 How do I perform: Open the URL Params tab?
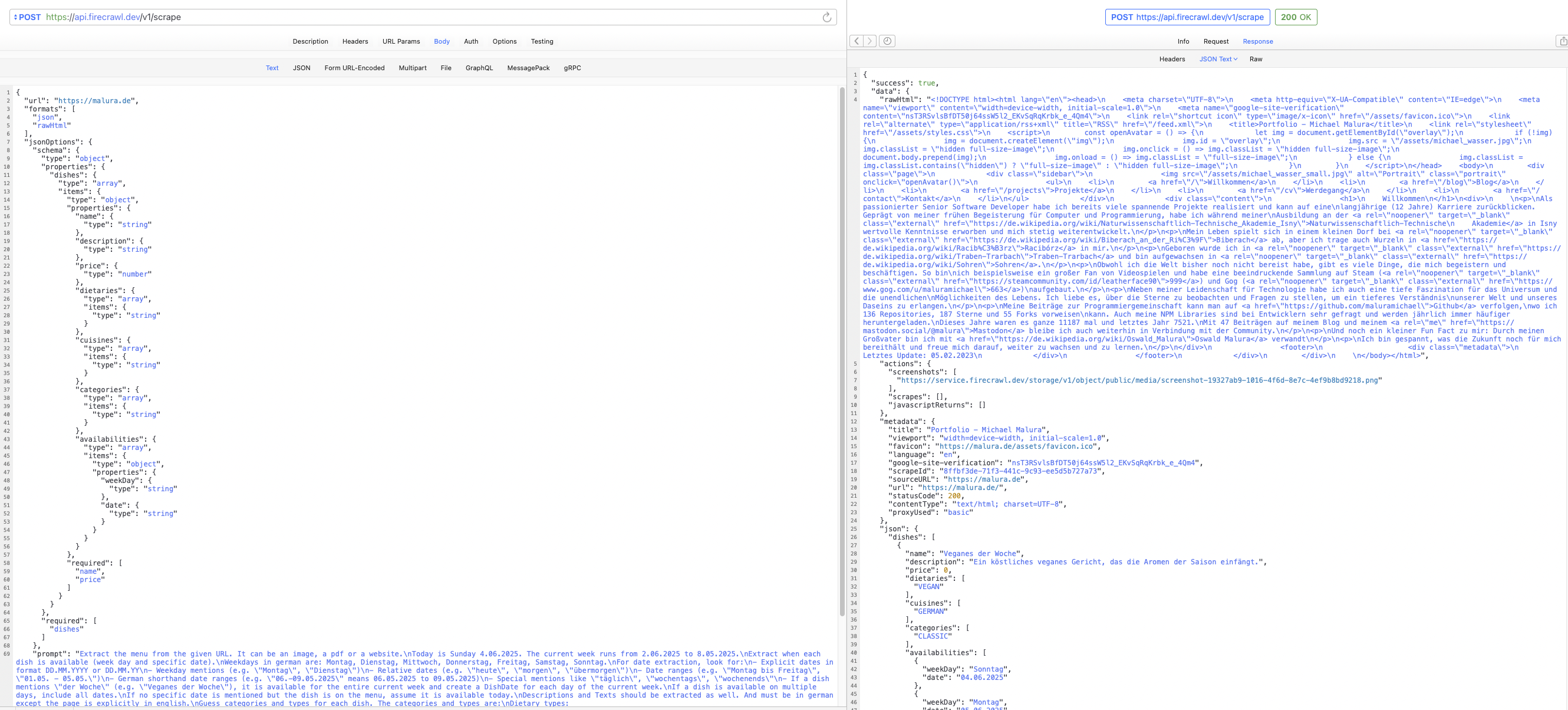pyautogui.click(x=401, y=41)
